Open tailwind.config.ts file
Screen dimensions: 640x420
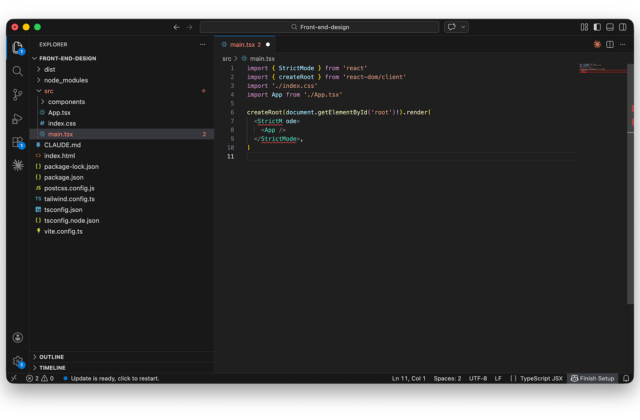click(122, 199)
